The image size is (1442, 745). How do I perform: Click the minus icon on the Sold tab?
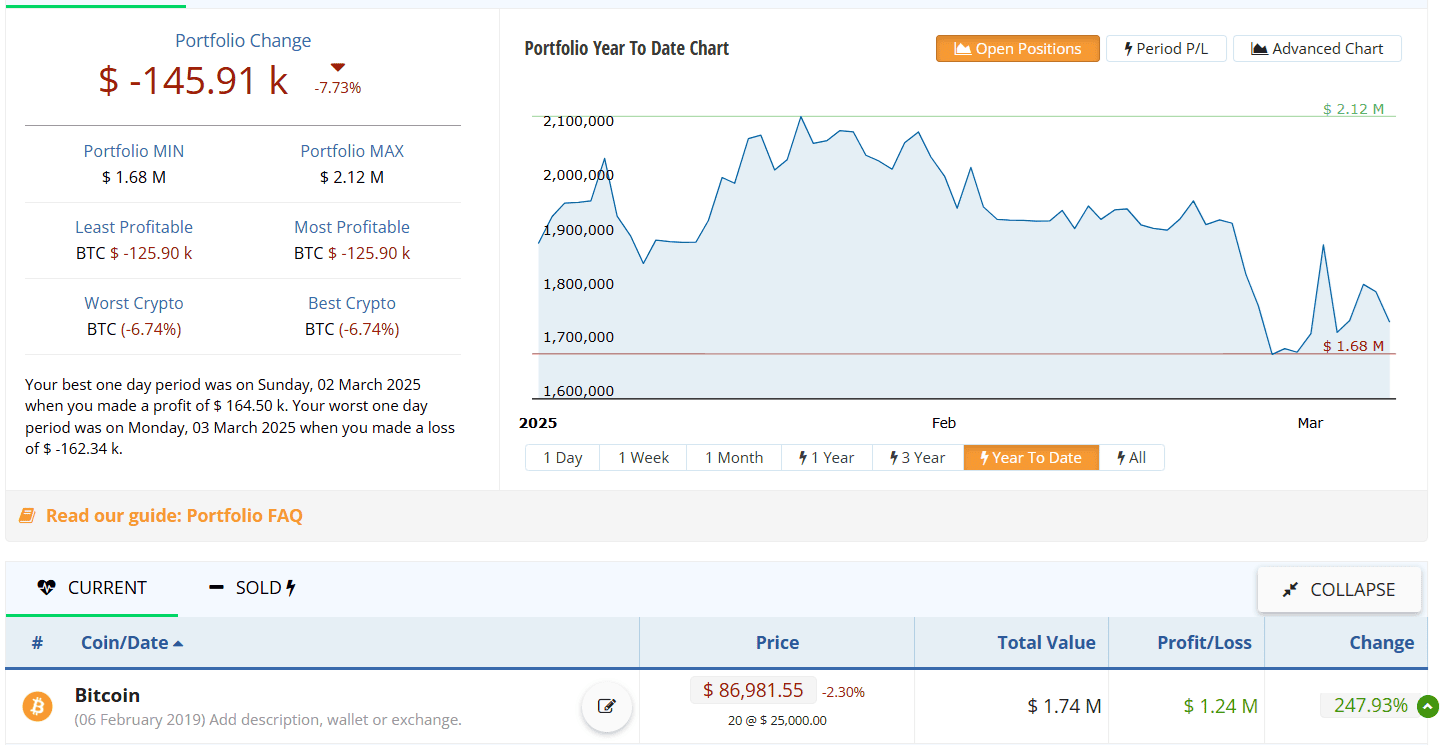click(216, 588)
